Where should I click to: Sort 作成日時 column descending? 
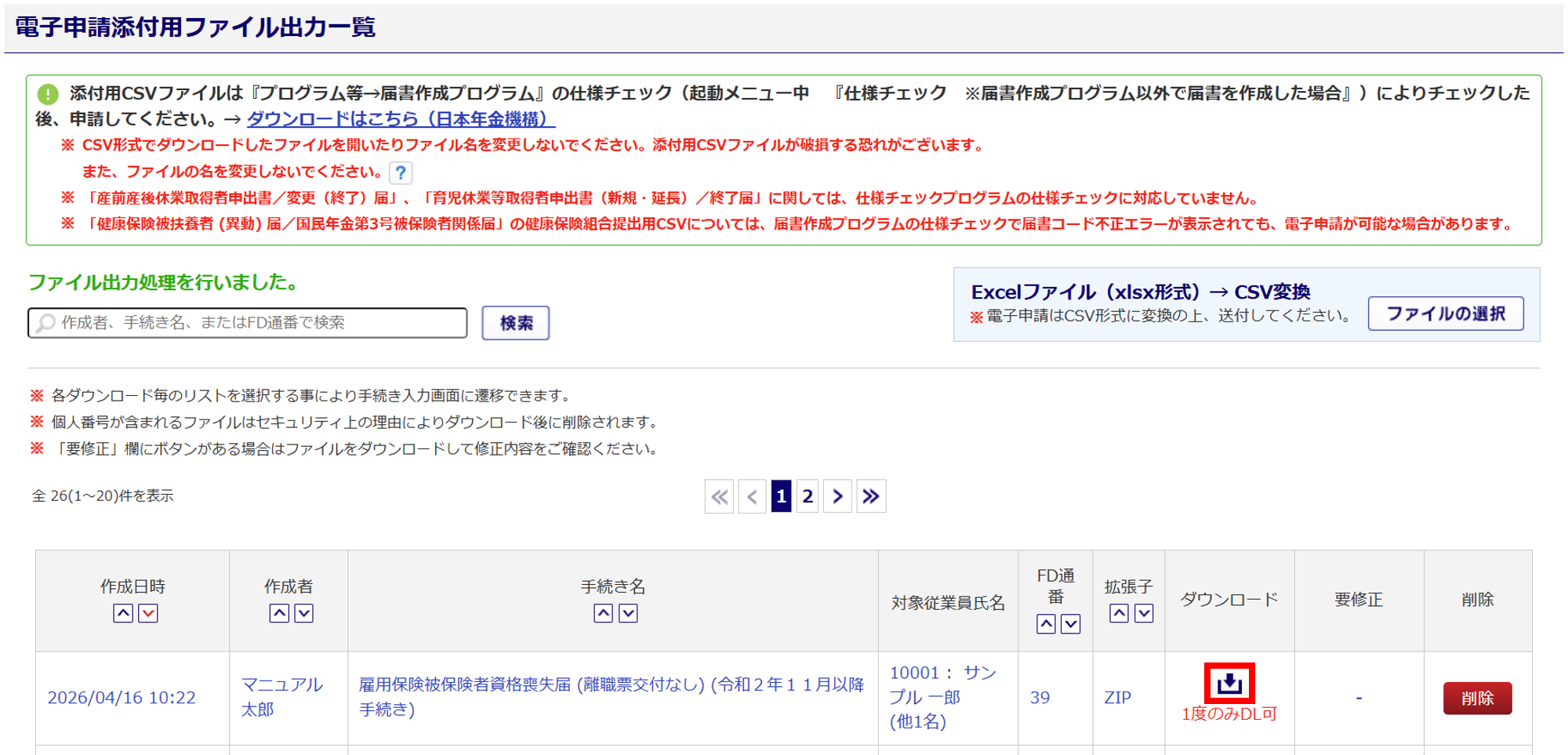click(148, 613)
